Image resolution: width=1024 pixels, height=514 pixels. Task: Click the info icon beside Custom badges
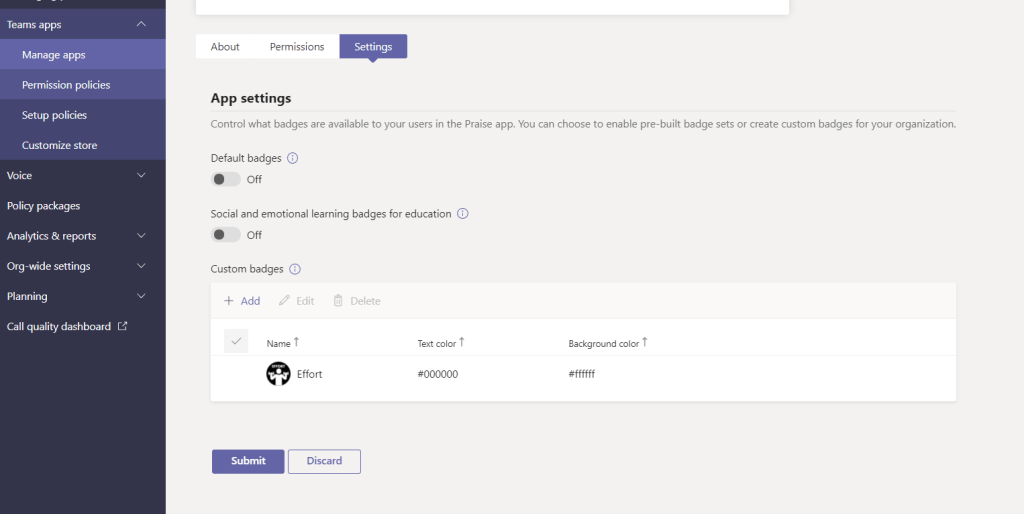tap(295, 269)
